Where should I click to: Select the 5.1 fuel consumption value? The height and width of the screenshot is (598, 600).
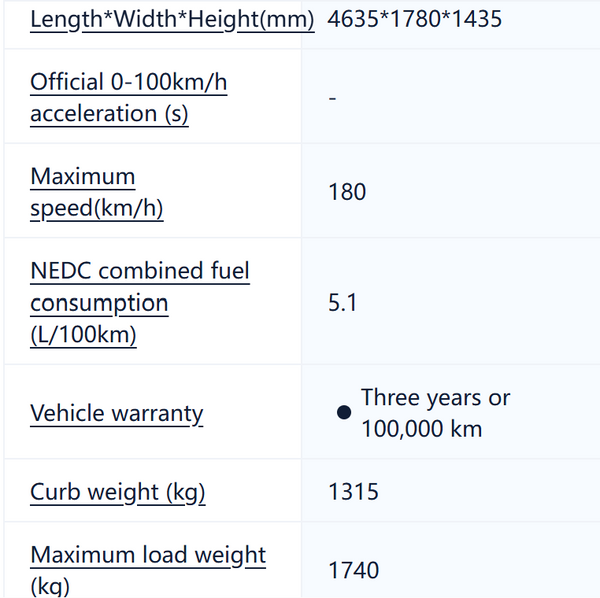tap(342, 303)
